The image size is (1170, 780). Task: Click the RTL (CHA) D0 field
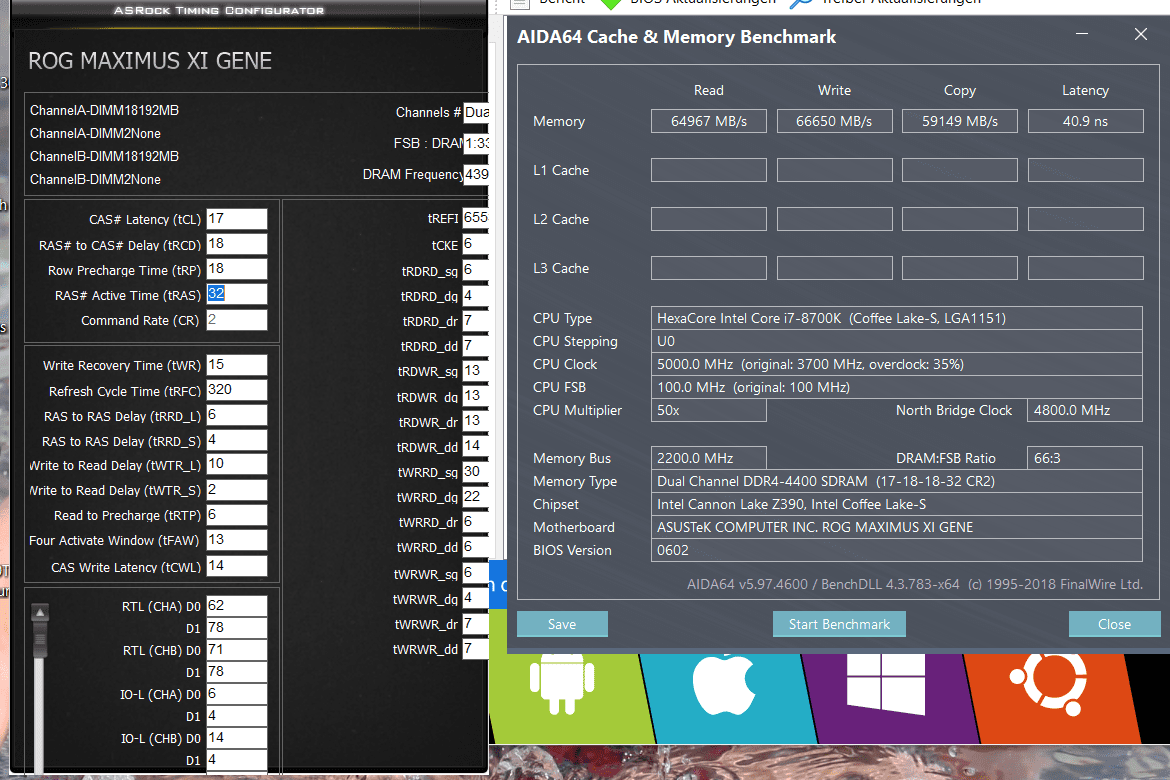pos(237,605)
